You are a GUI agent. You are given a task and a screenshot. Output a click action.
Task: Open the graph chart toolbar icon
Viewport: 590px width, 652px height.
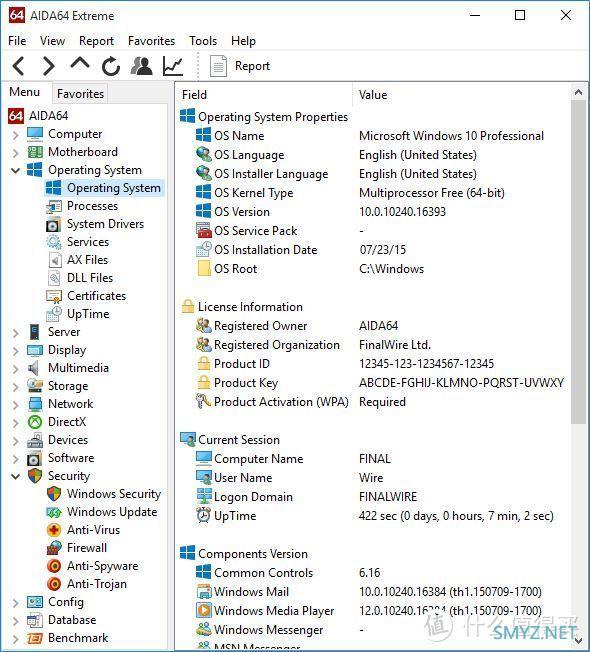pyautogui.click(x=173, y=66)
